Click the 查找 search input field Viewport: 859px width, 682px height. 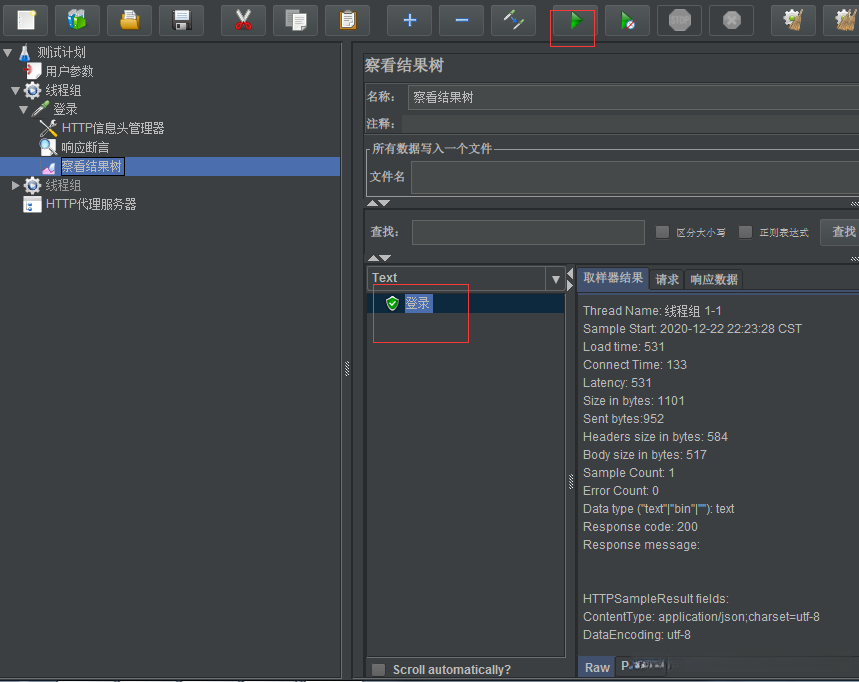(x=528, y=232)
